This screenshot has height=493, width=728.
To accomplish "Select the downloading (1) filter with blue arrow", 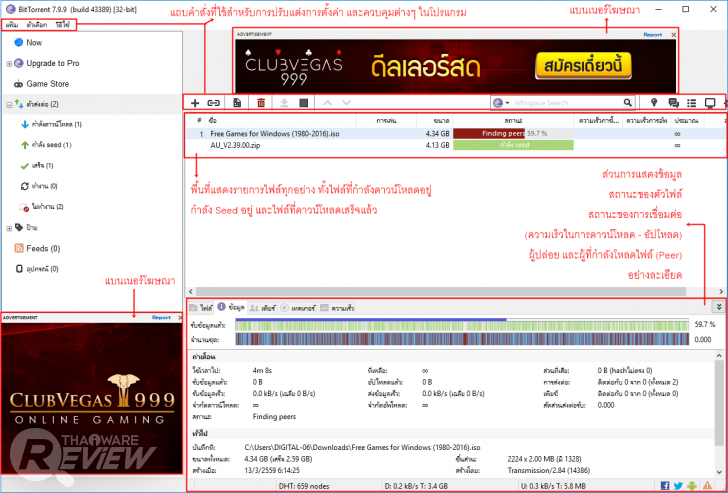I will (x=57, y=124).
